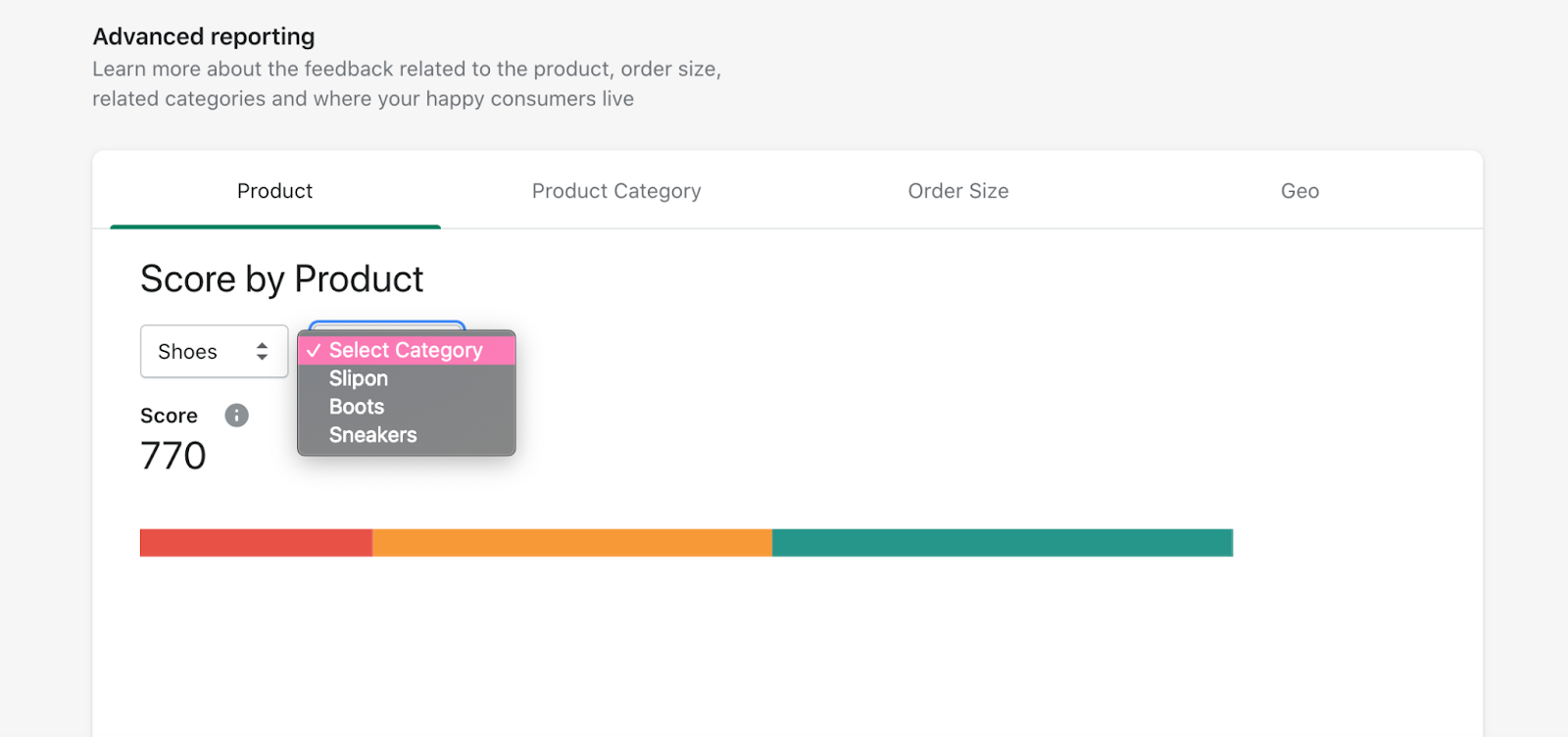Select Slipon from category list

coord(359,379)
